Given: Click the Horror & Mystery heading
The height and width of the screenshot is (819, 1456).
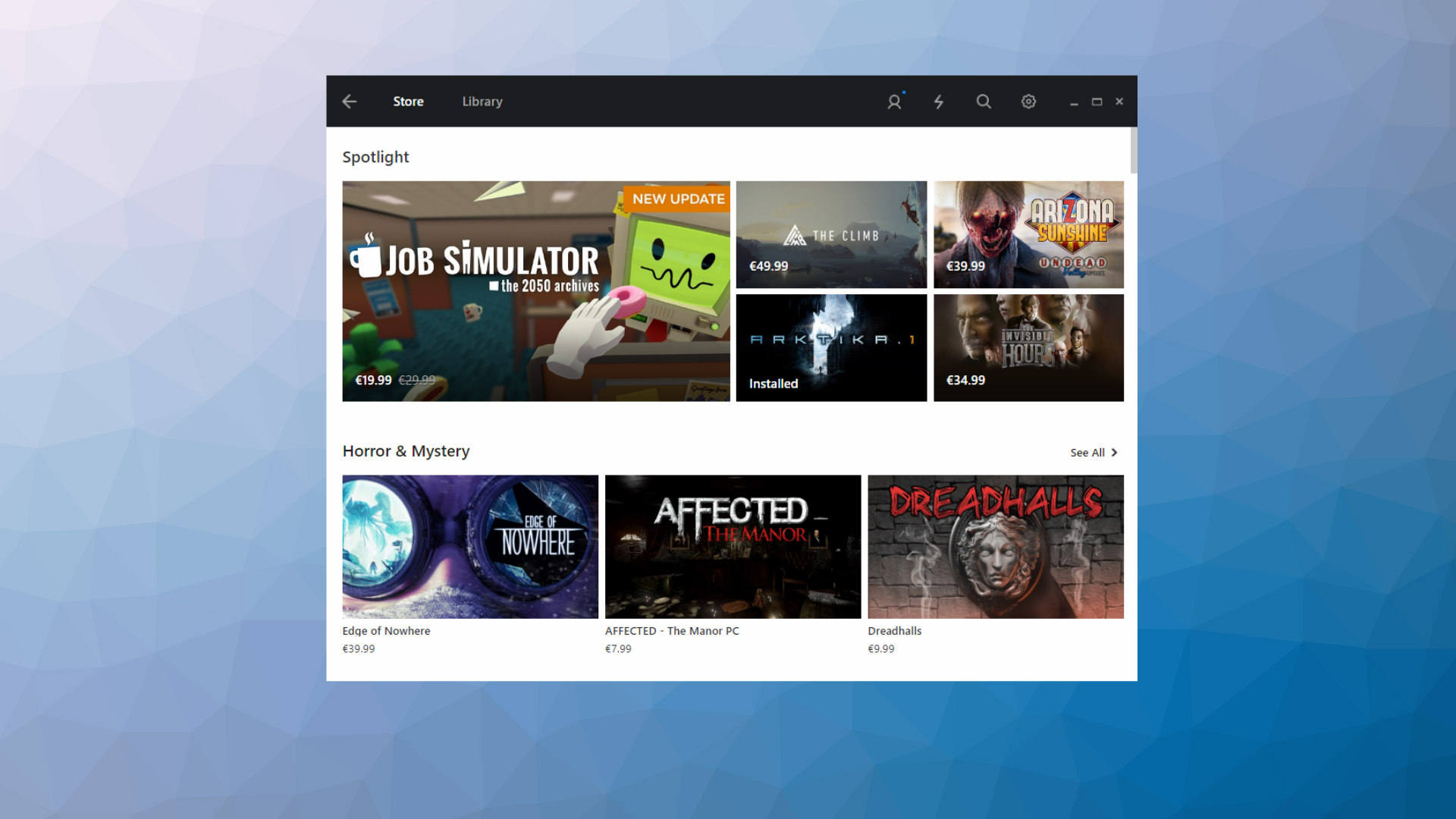Looking at the screenshot, I should [x=406, y=451].
